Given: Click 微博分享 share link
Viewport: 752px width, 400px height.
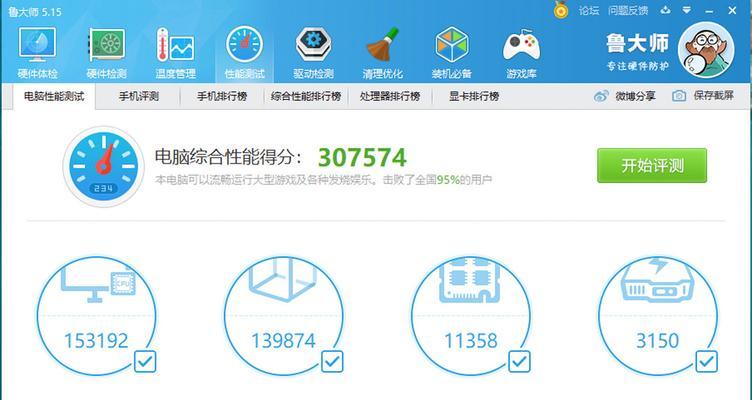Looking at the screenshot, I should coord(635,96).
